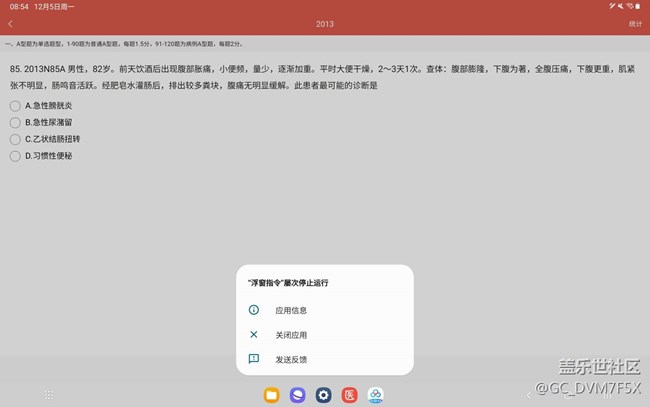Launch the yellow folder My Files app

pos(271,395)
